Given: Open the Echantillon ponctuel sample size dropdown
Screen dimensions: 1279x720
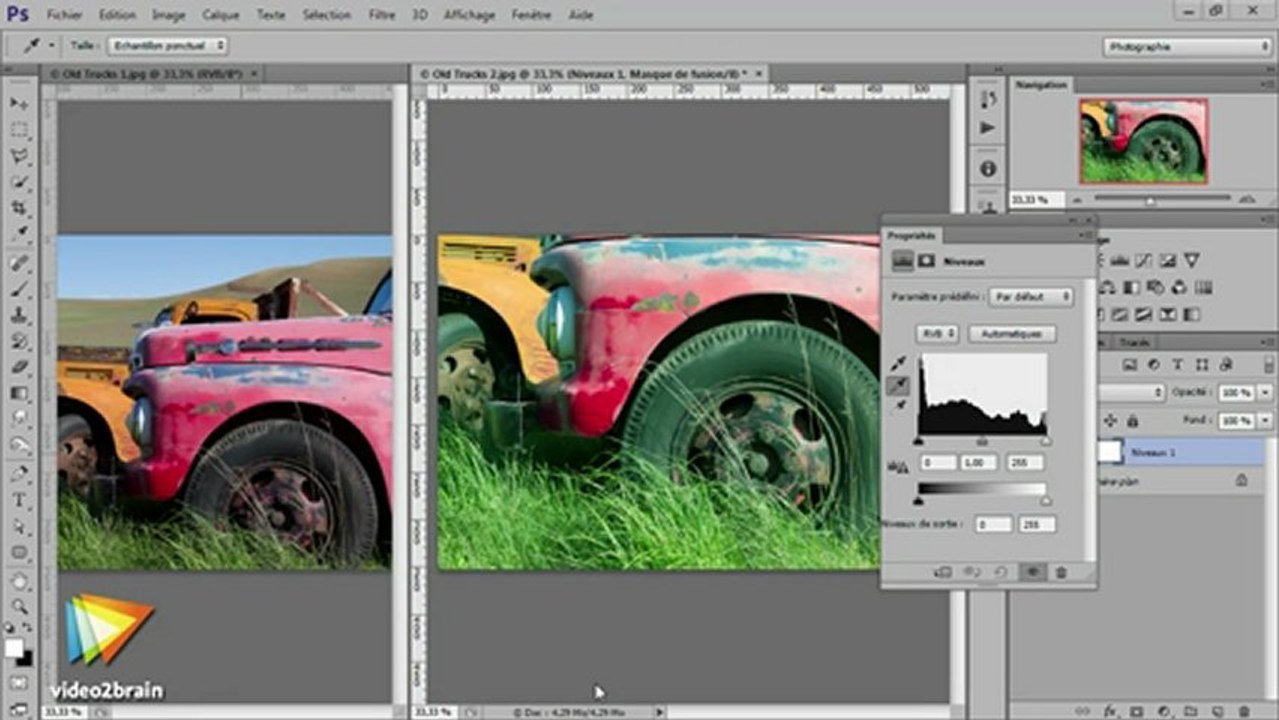Looking at the screenshot, I should [x=168, y=46].
